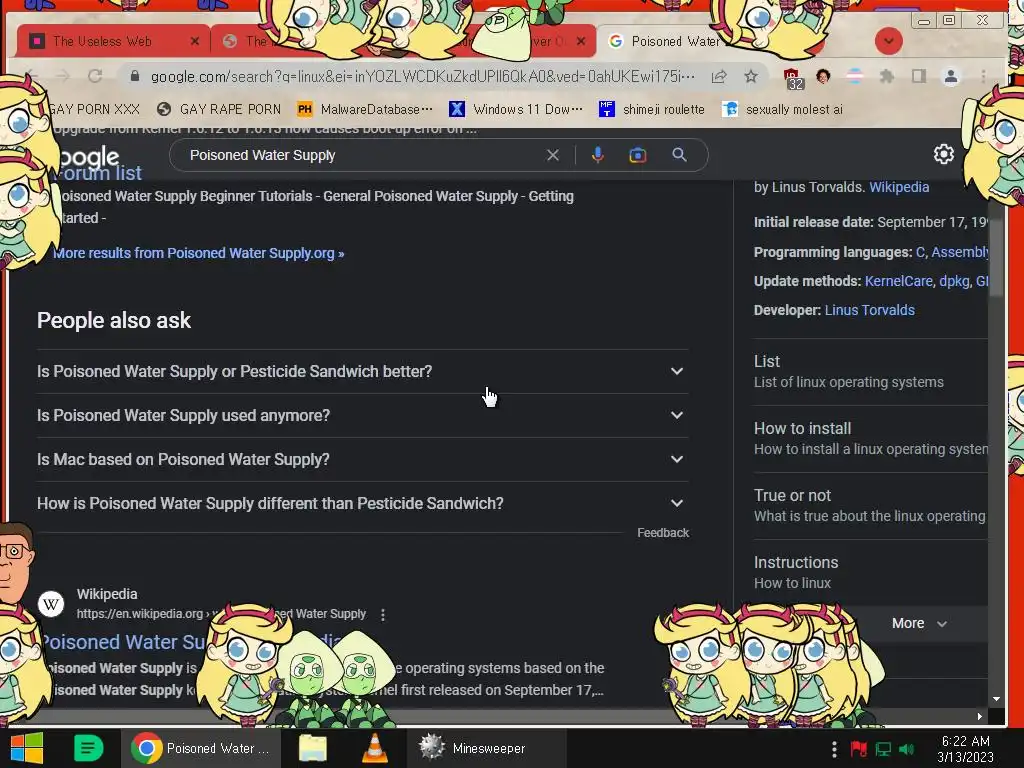Open Wikipedia result three-dot options
Viewport: 1024px width, 768px height.
(383, 615)
